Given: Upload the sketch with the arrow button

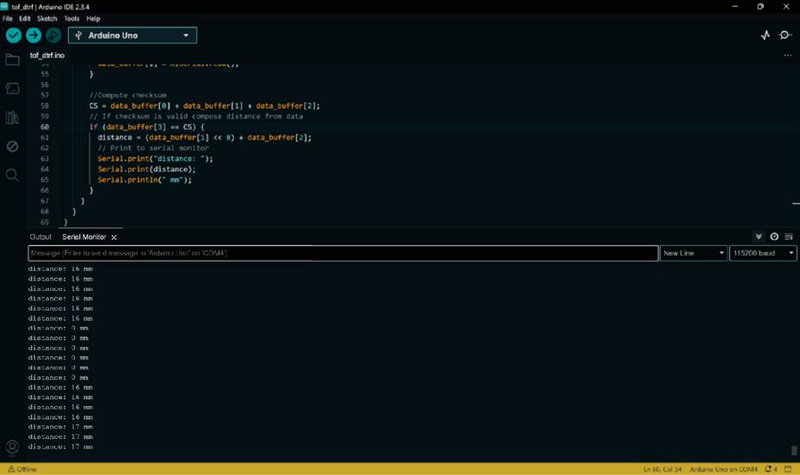Looking at the screenshot, I should click(33, 35).
